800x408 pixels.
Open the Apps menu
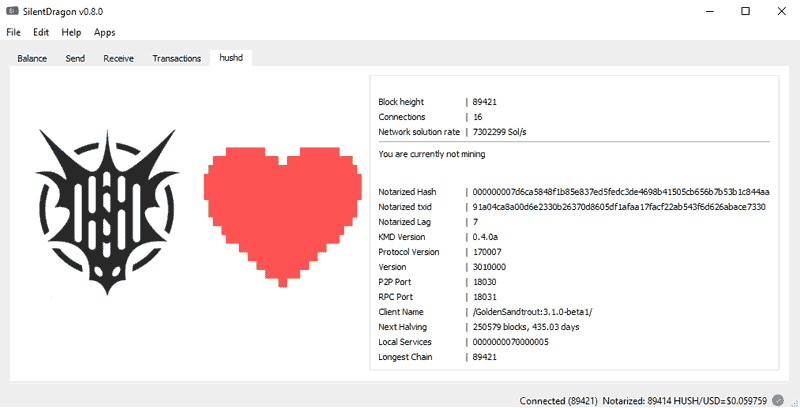[104, 32]
